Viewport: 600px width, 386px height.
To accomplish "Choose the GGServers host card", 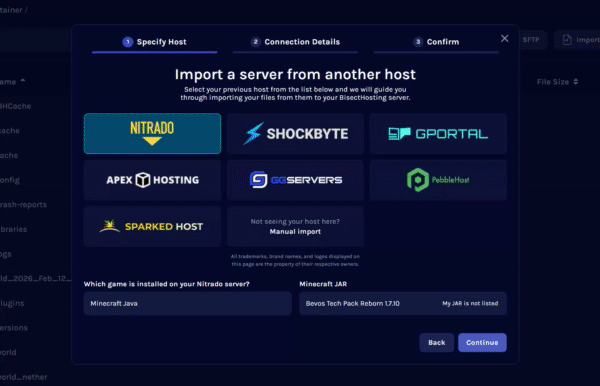I will (x=295, y=180).
